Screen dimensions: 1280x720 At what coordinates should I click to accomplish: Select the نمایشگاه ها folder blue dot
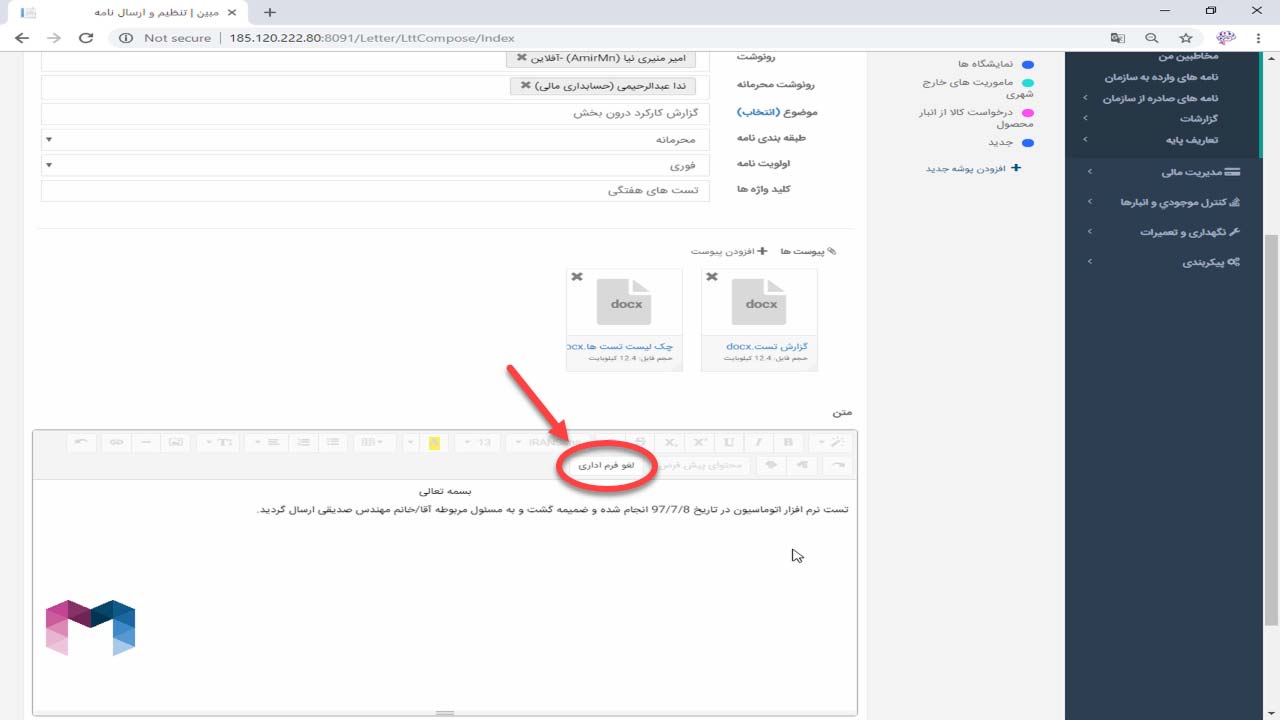click(x=1028, y=63)
